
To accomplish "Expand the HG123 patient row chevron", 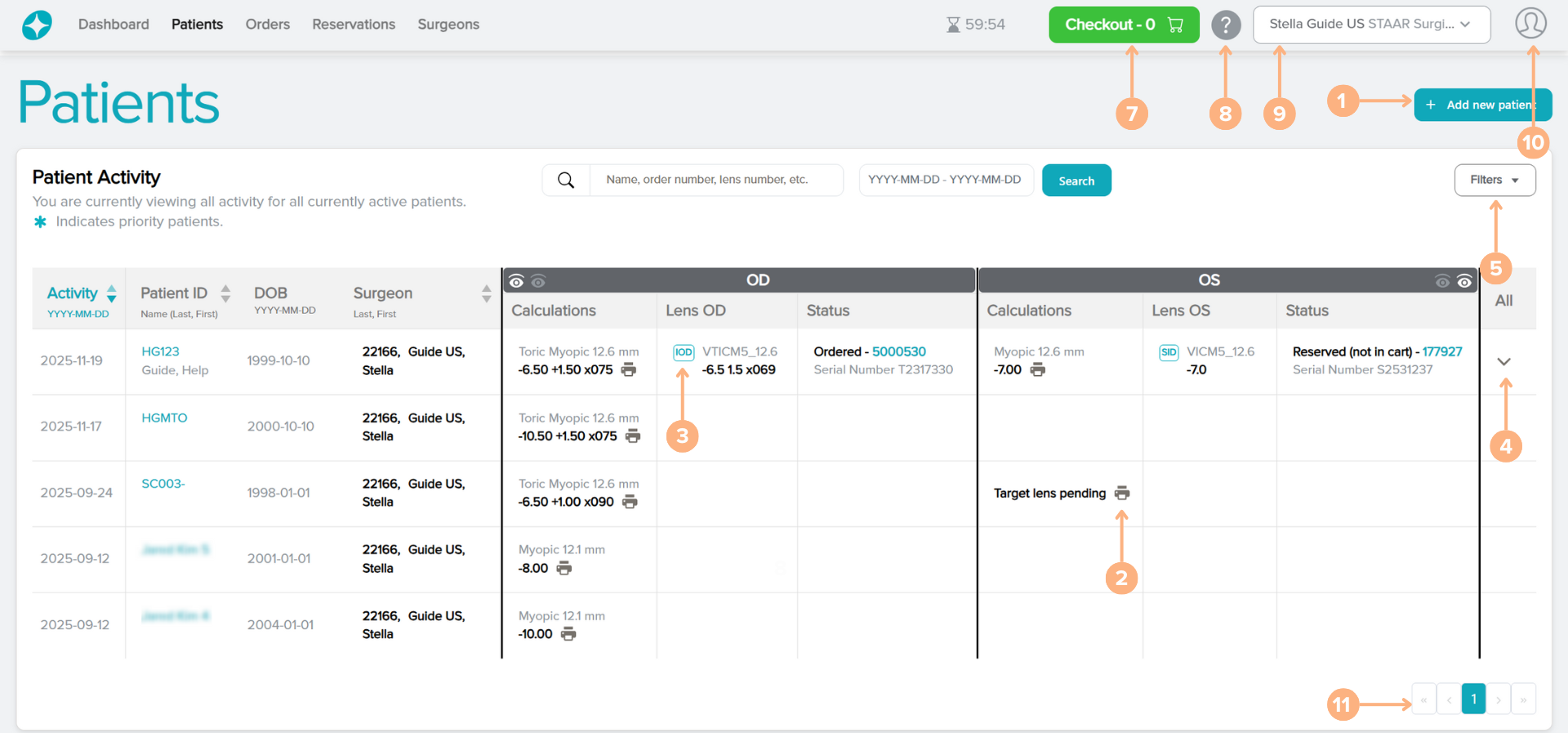I will click(1503, 361).
